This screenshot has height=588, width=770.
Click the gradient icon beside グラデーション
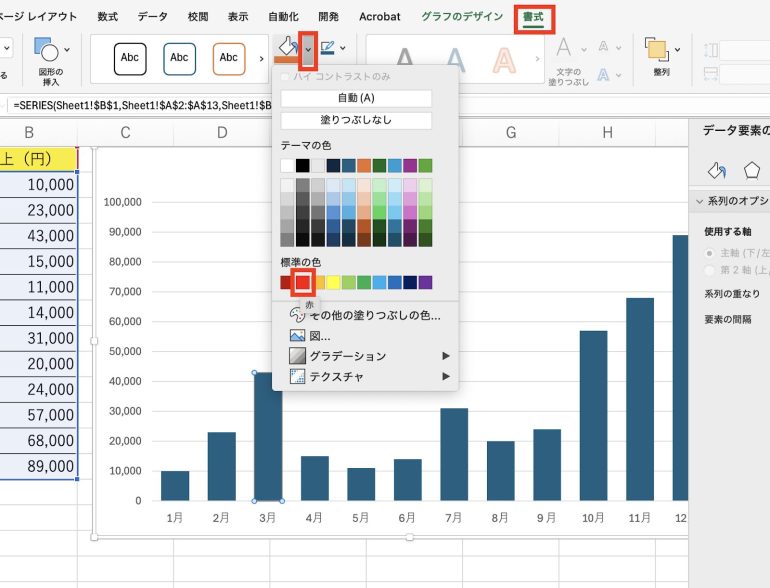click(x=297, y=356)
